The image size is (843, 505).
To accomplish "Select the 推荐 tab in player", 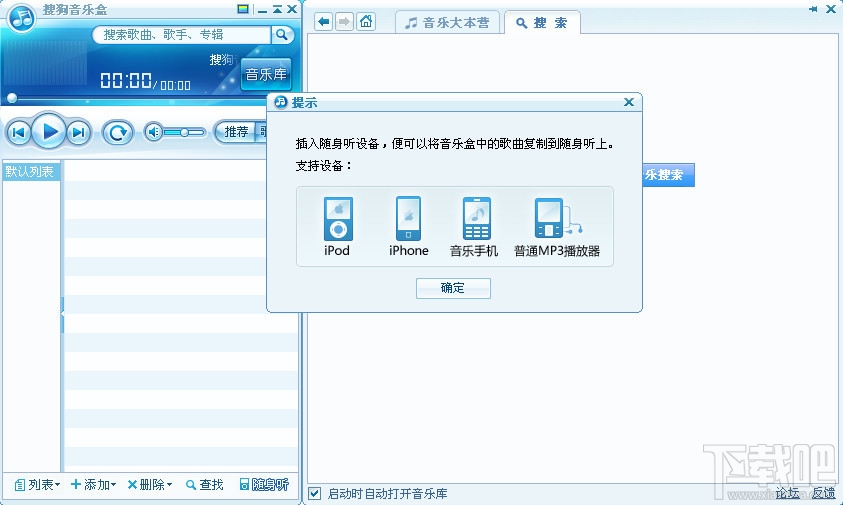I will 236,132.
